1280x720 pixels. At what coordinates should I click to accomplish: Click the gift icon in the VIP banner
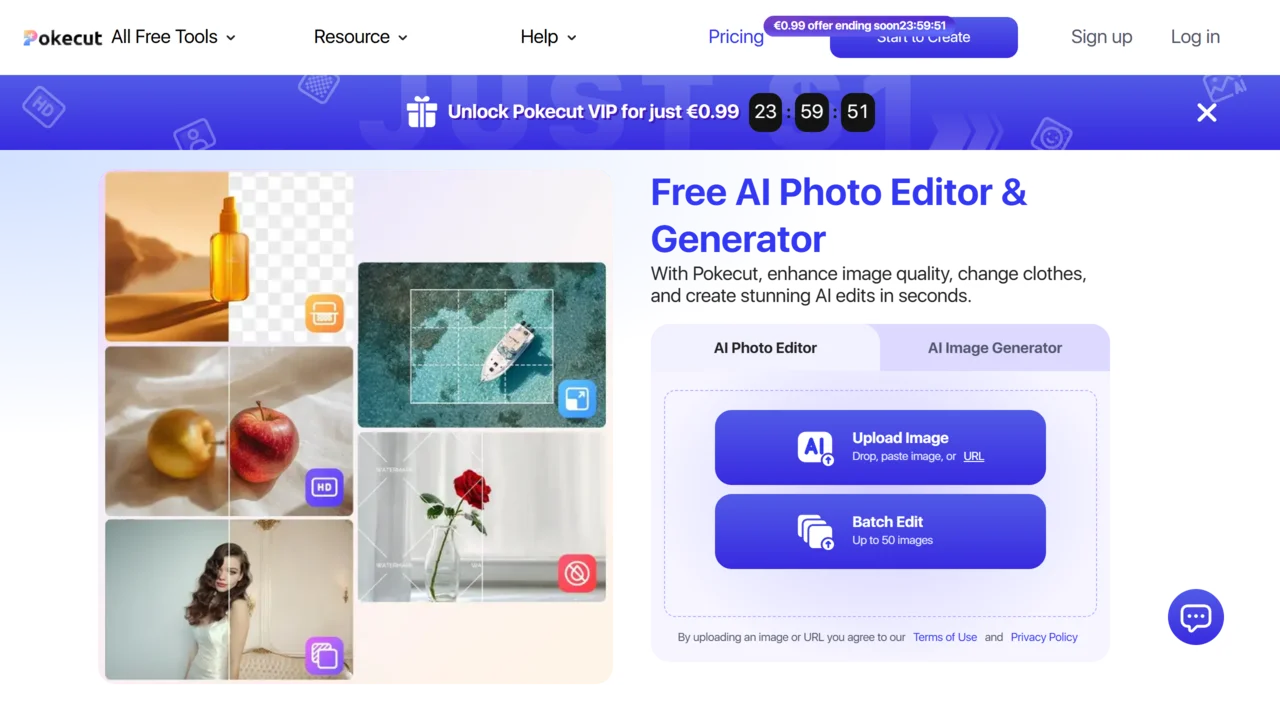point(422,112)
